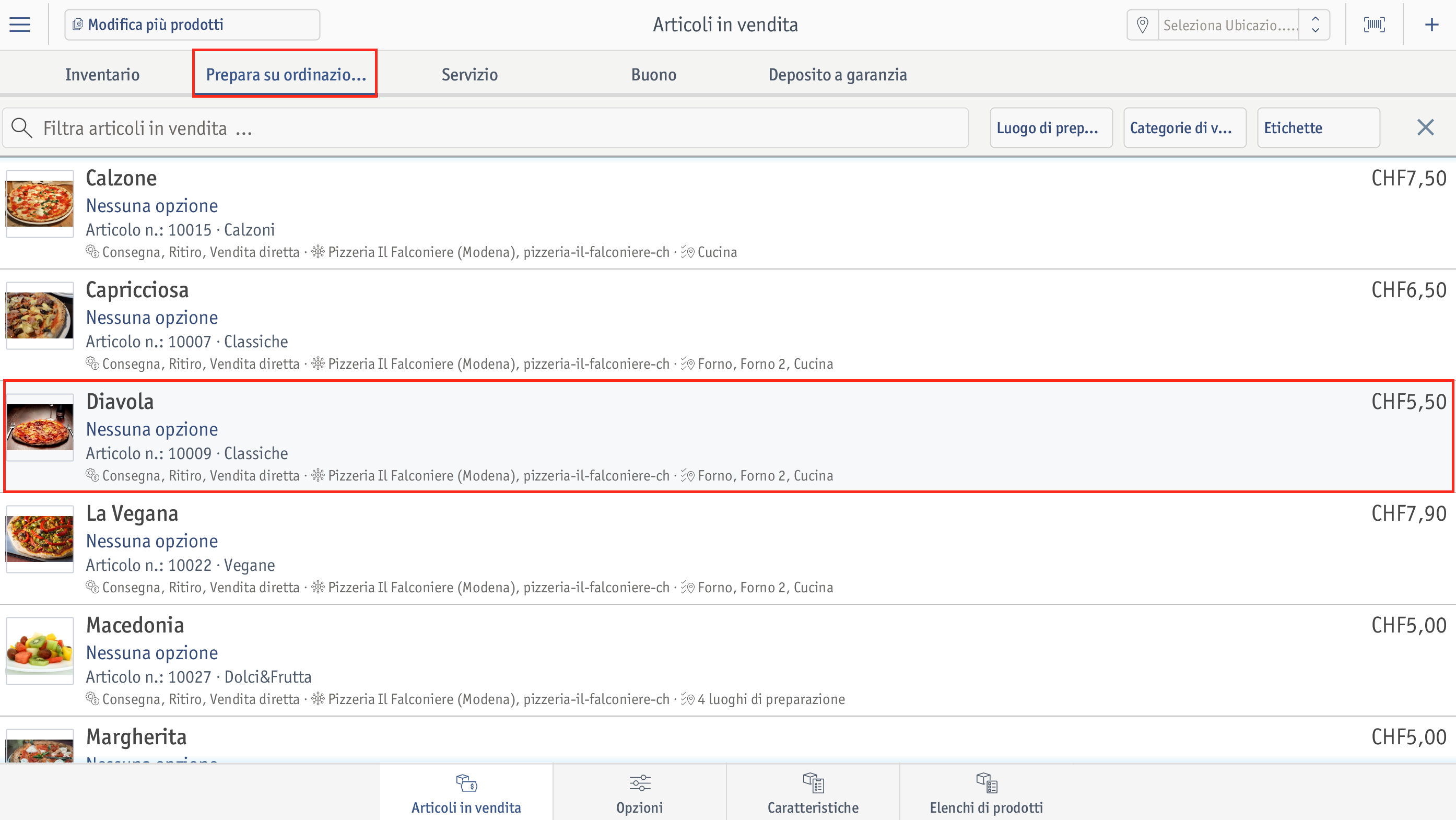
Task: Click the sales-channel icon in Calzone row
Action: [92, 251]
